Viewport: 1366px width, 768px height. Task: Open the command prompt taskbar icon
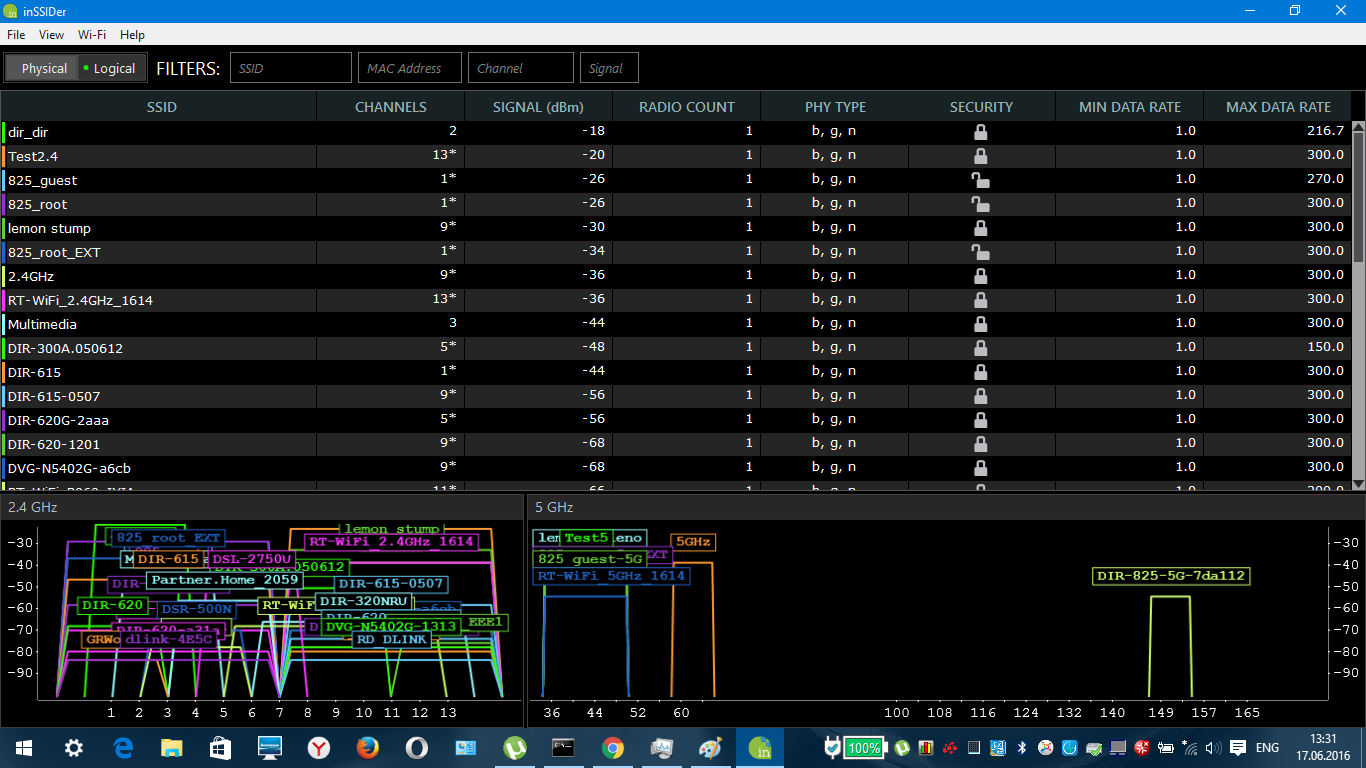coord(564,748)
